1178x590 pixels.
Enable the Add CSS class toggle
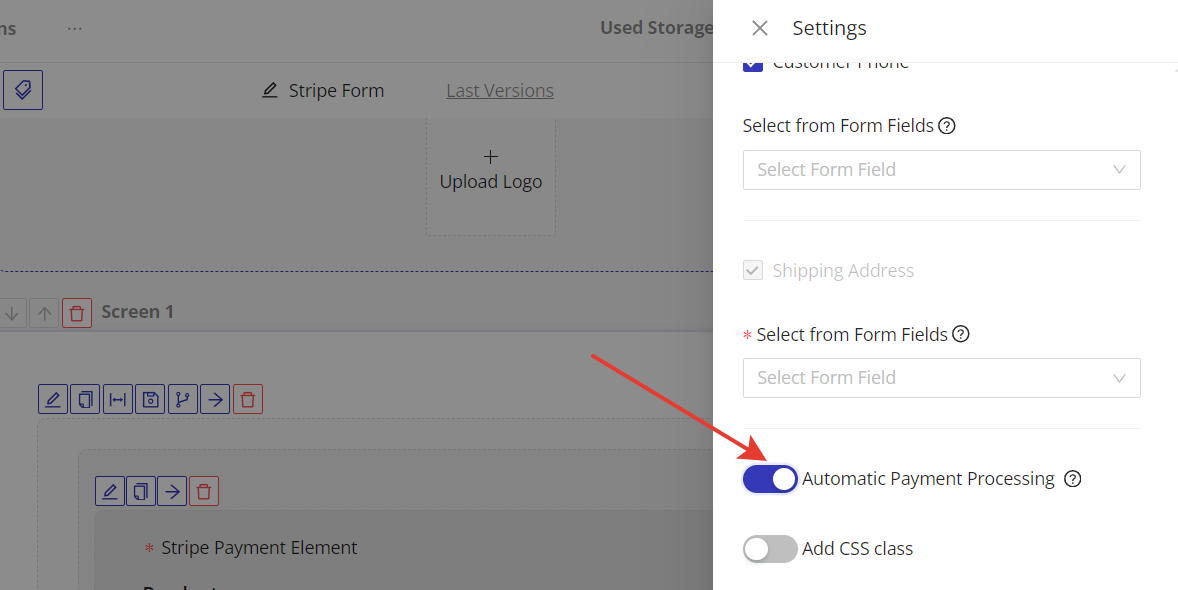pos(770,549)
